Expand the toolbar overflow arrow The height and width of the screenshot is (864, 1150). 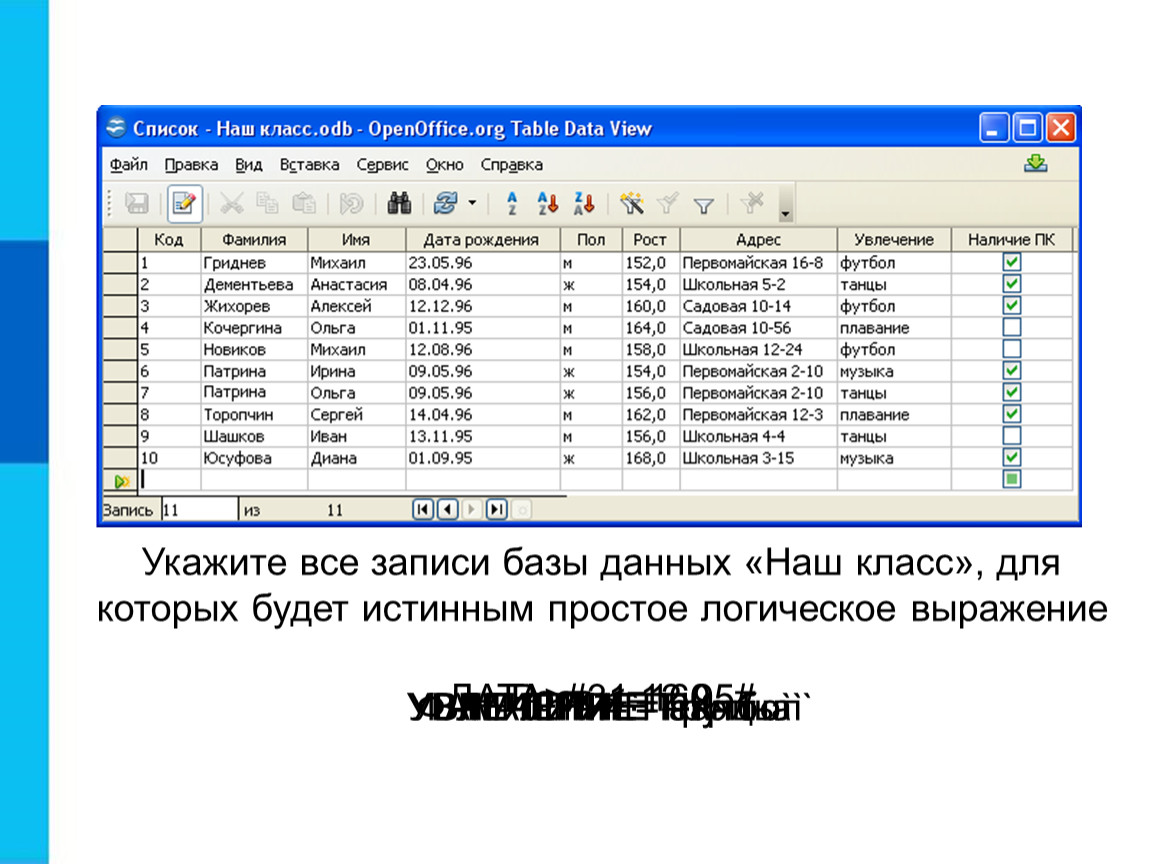tap(785, 205)
